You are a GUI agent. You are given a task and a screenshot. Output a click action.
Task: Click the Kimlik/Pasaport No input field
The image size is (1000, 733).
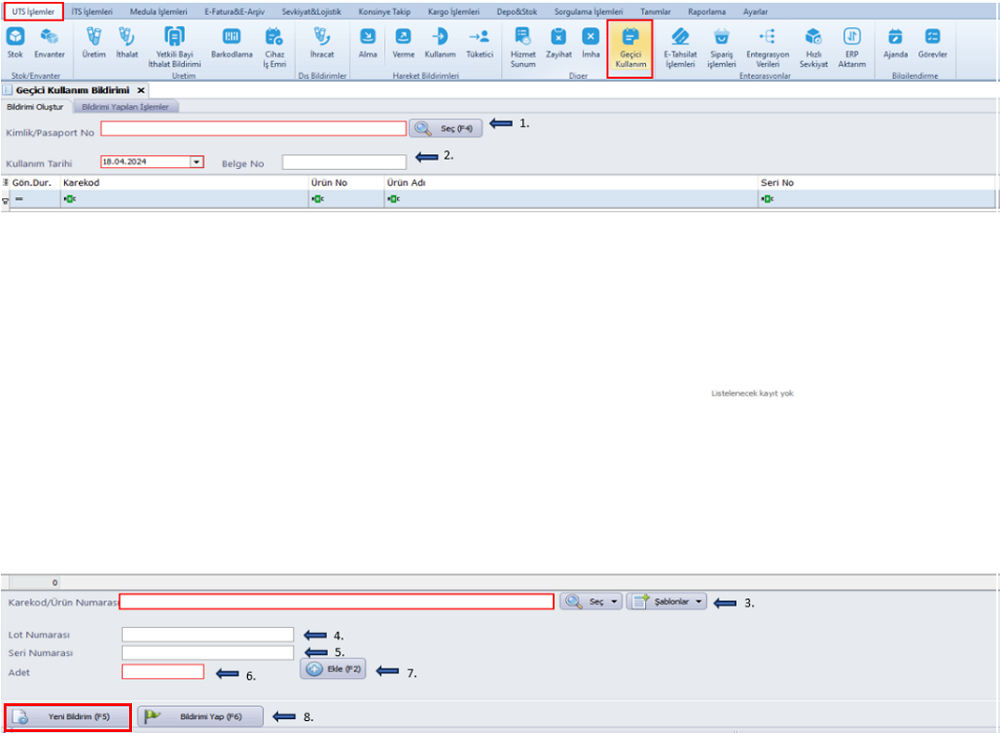253,129
